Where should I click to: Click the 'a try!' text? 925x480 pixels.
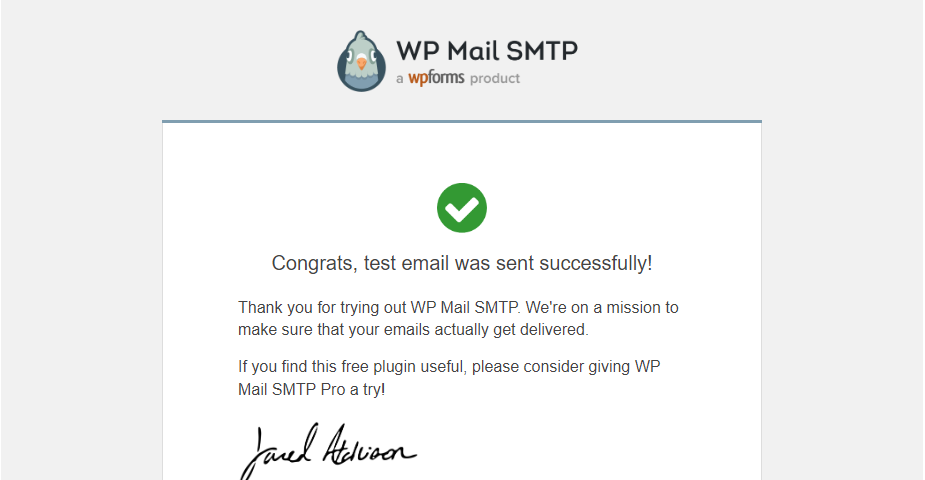[x=368, y=390]
